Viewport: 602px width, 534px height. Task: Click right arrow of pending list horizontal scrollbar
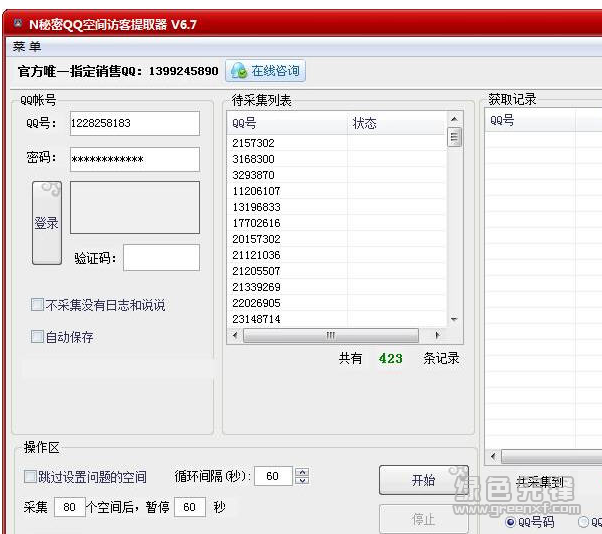point(437,335)
